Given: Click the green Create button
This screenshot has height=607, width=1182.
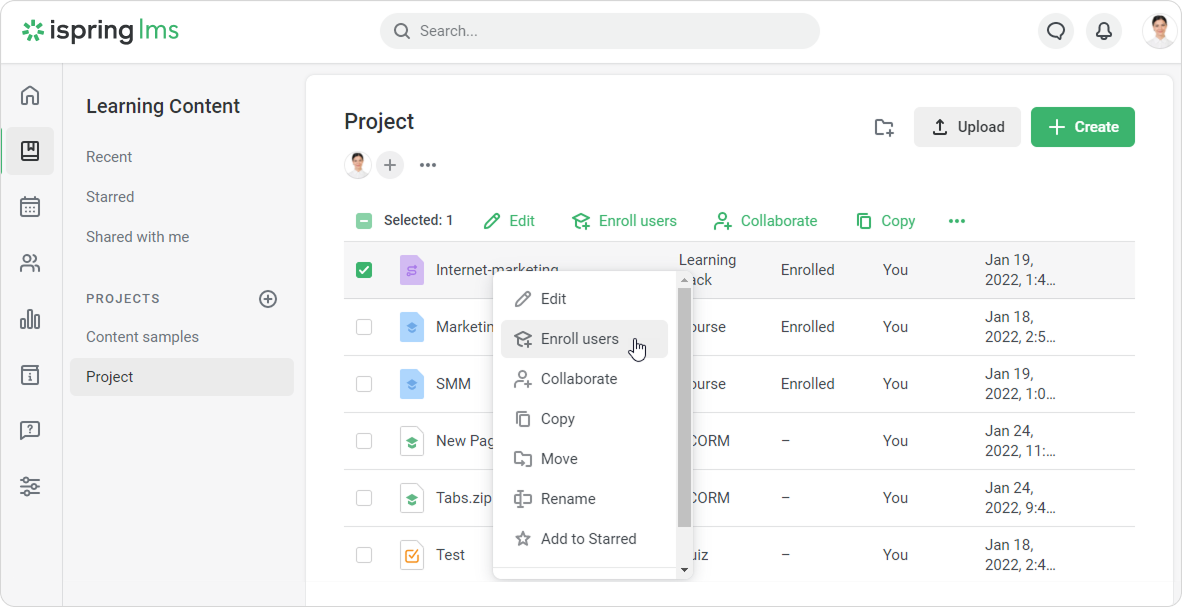Looking at the screenshot, I should point(1082,127).
